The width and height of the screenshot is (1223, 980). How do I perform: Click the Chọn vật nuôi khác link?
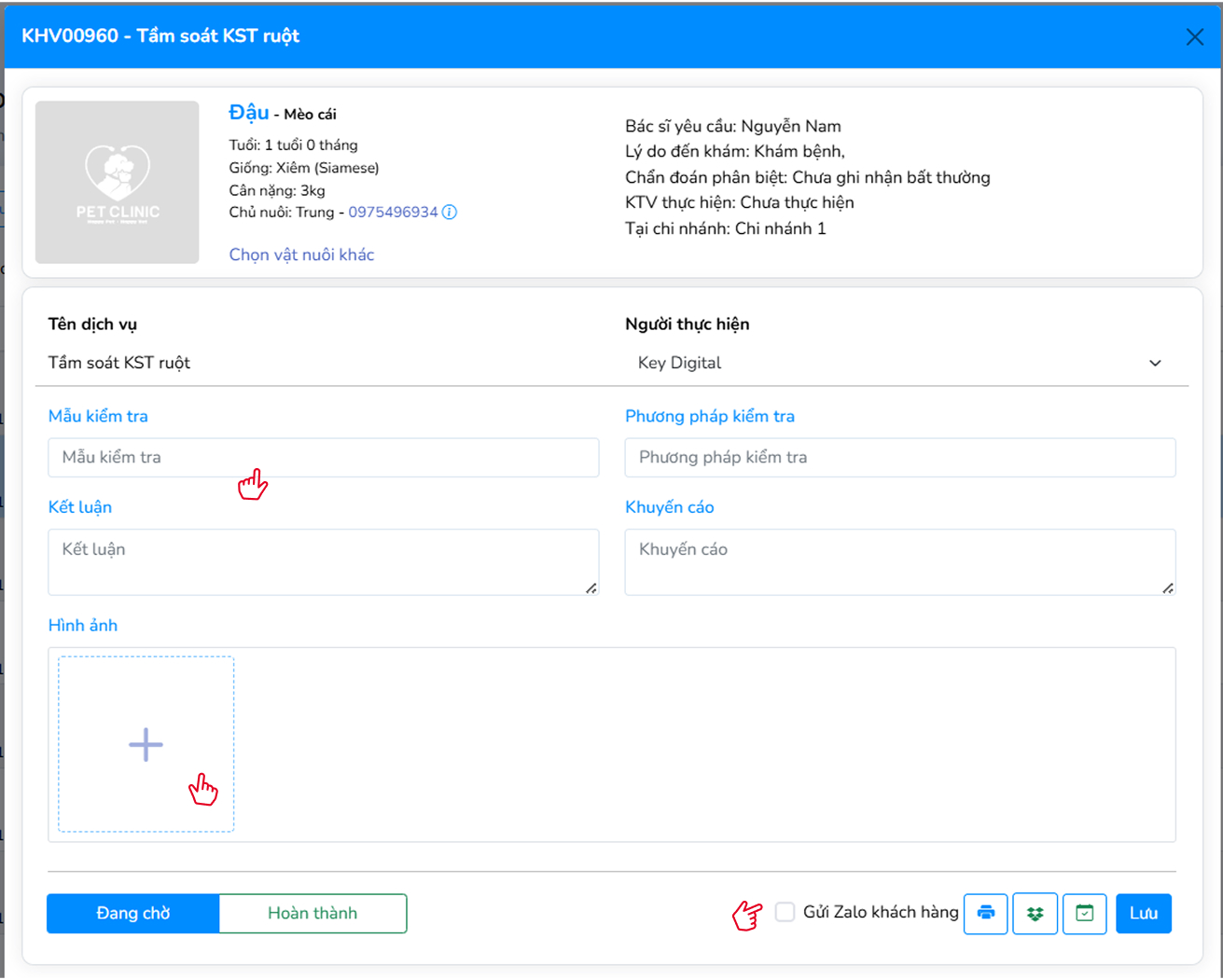pyautogui.click(x=301, y=255)
